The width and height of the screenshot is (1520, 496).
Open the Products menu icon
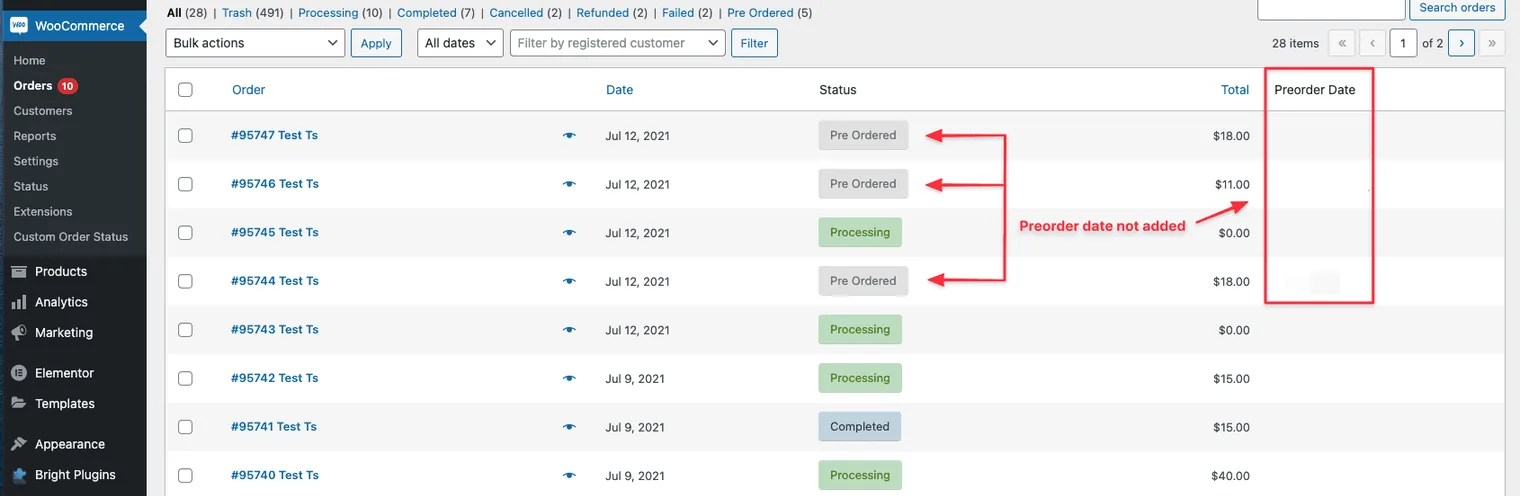18,272
